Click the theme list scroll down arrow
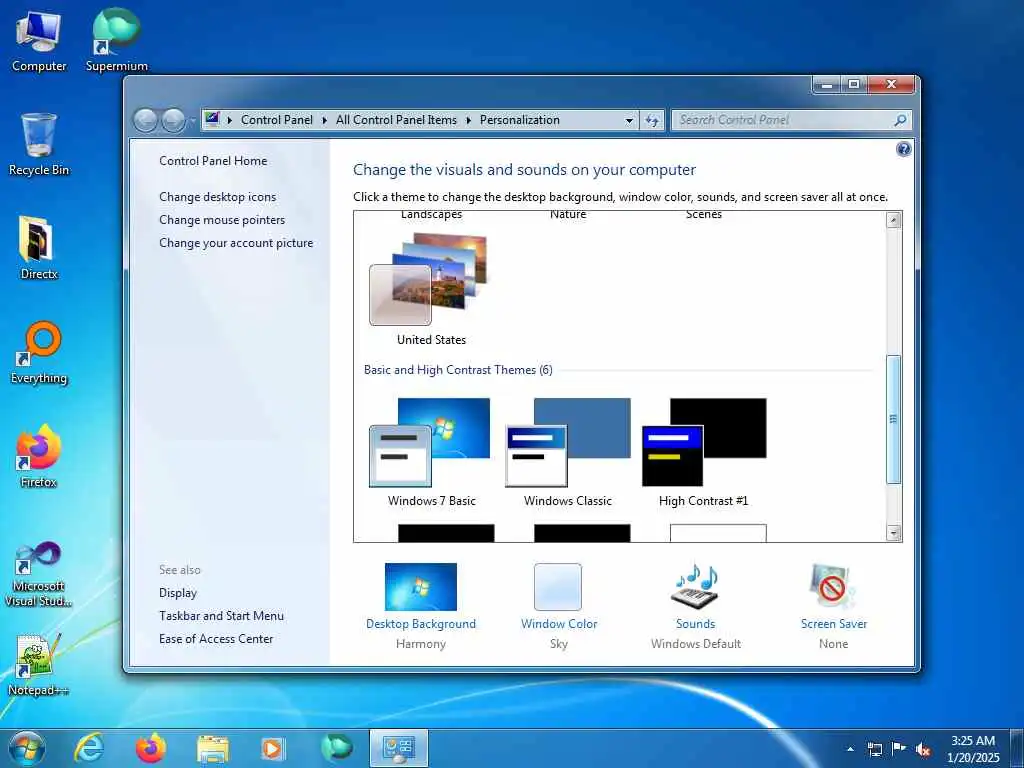This screenshot has height=768, width=1024. pyautogui.click(x=893, y=533)
